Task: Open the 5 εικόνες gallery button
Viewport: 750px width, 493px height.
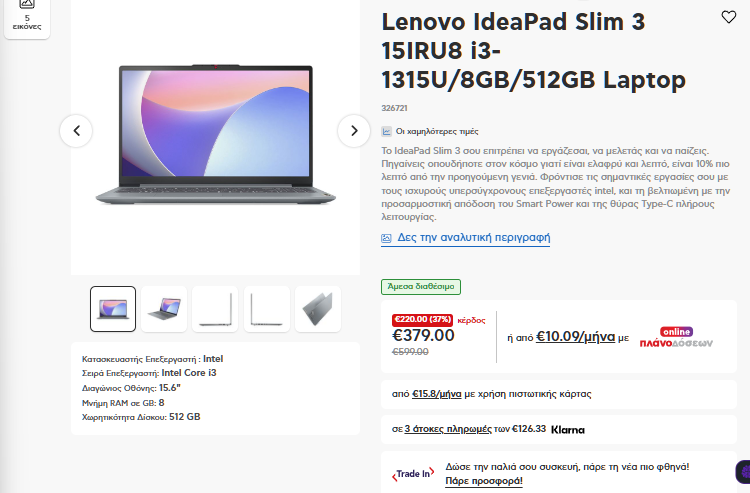Action: pos(27,16)
